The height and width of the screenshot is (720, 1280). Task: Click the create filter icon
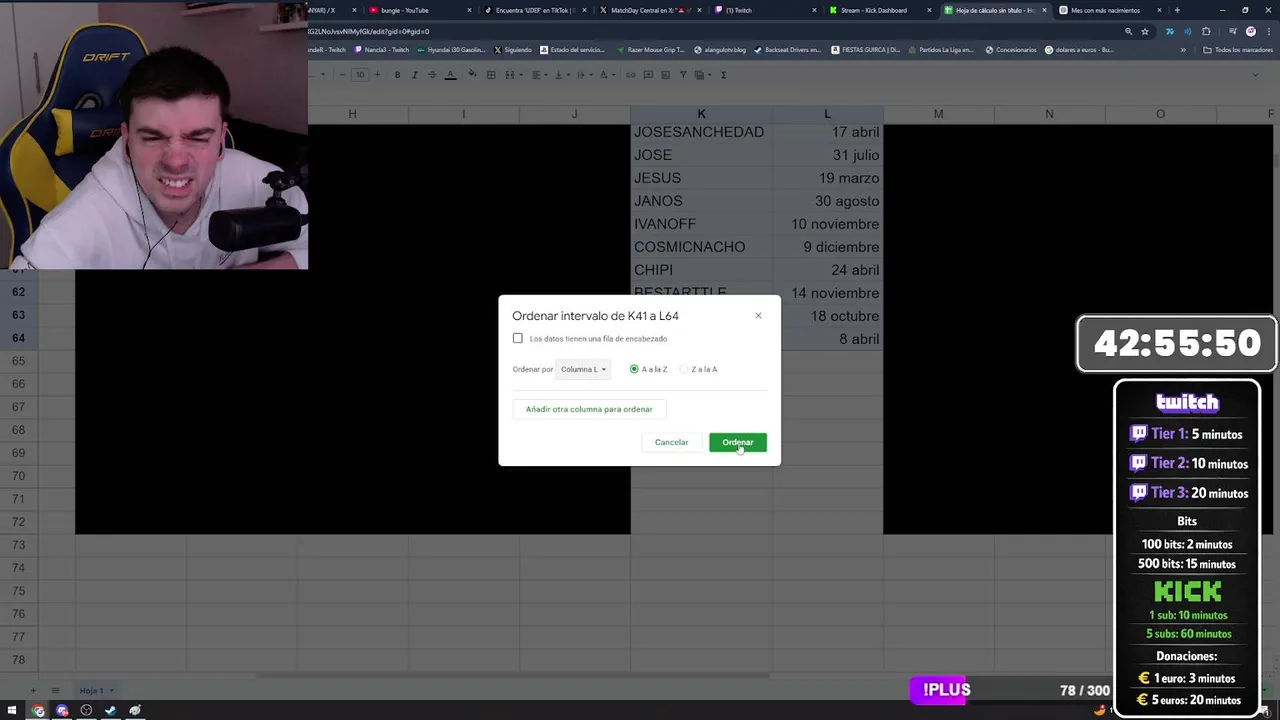click(x=683, y=75)
